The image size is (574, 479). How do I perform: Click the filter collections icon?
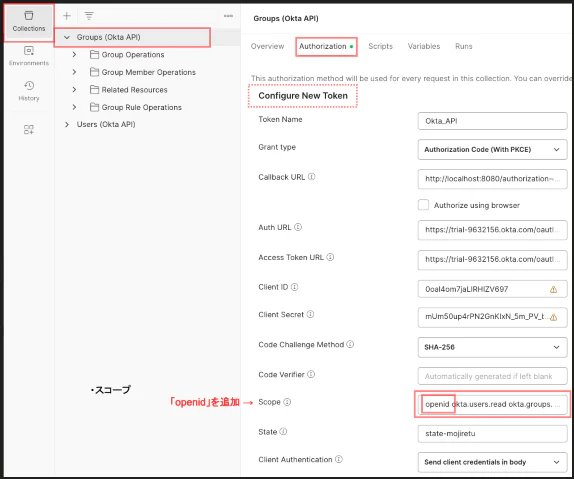click(89, 16)
